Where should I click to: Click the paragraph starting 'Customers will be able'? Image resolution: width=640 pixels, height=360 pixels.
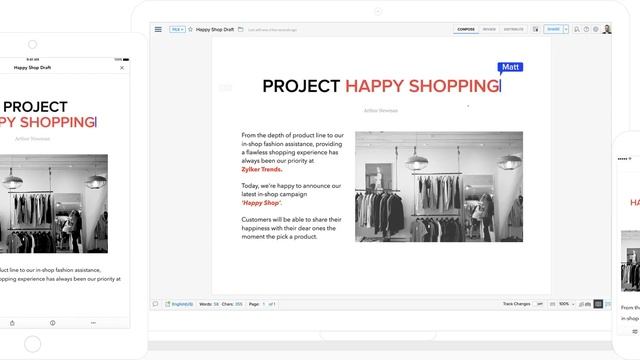coord(291,228)
